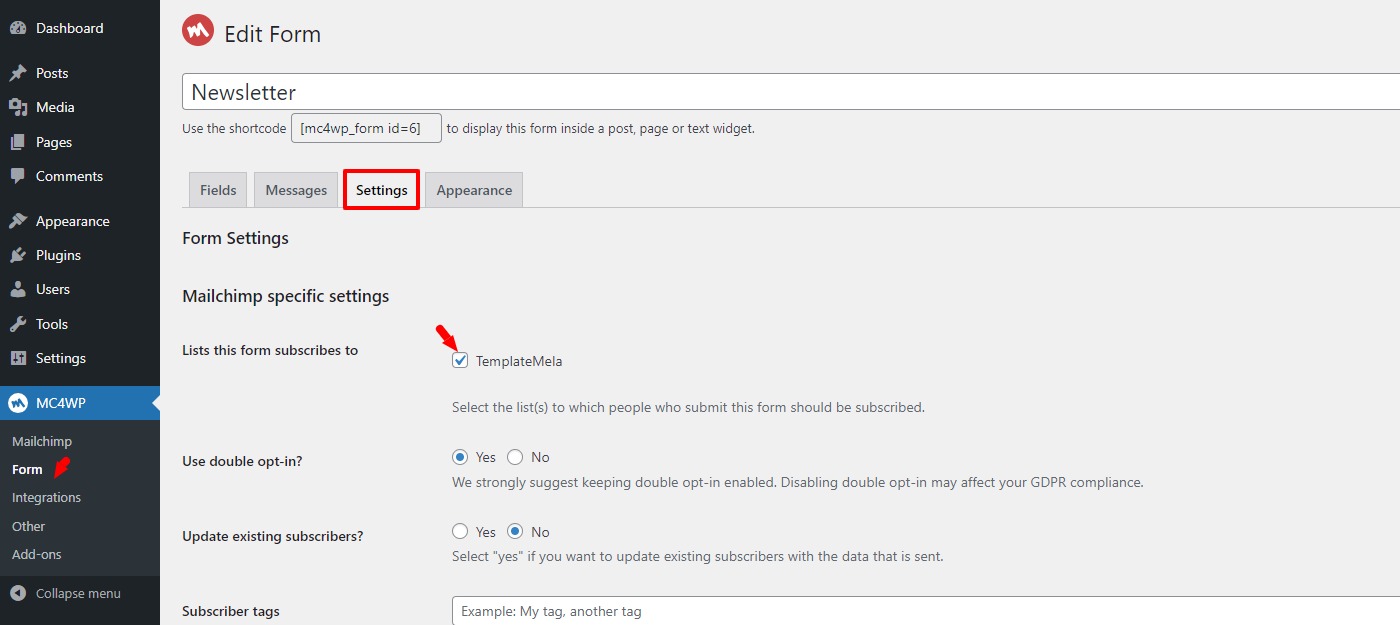Viewport: 1400px width, 625px height.
Task: Click the Posts pushpin icon
Action: [18, 73]
